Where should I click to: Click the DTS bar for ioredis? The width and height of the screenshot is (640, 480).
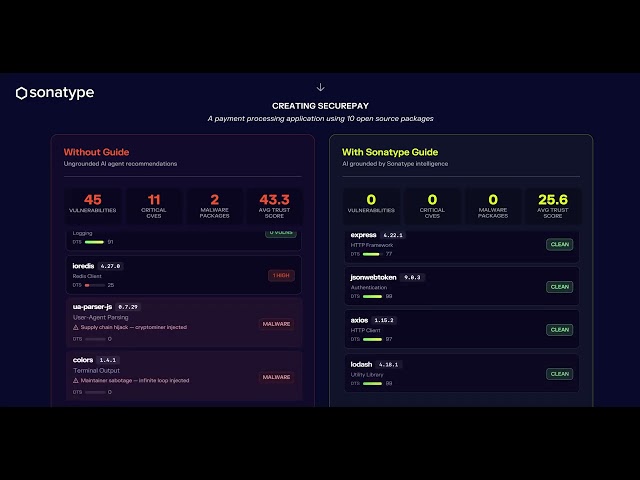click(95, 285)
